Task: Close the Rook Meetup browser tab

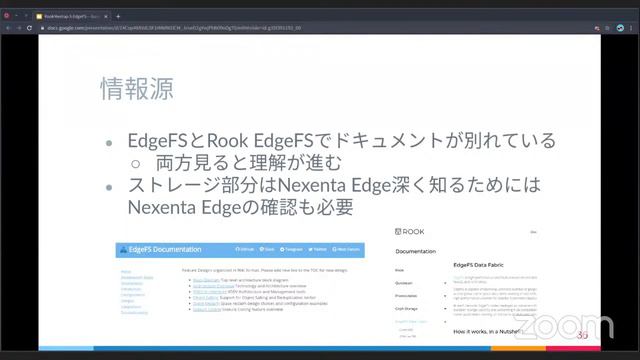Action: pyautogui.click(x=106, y=16)
